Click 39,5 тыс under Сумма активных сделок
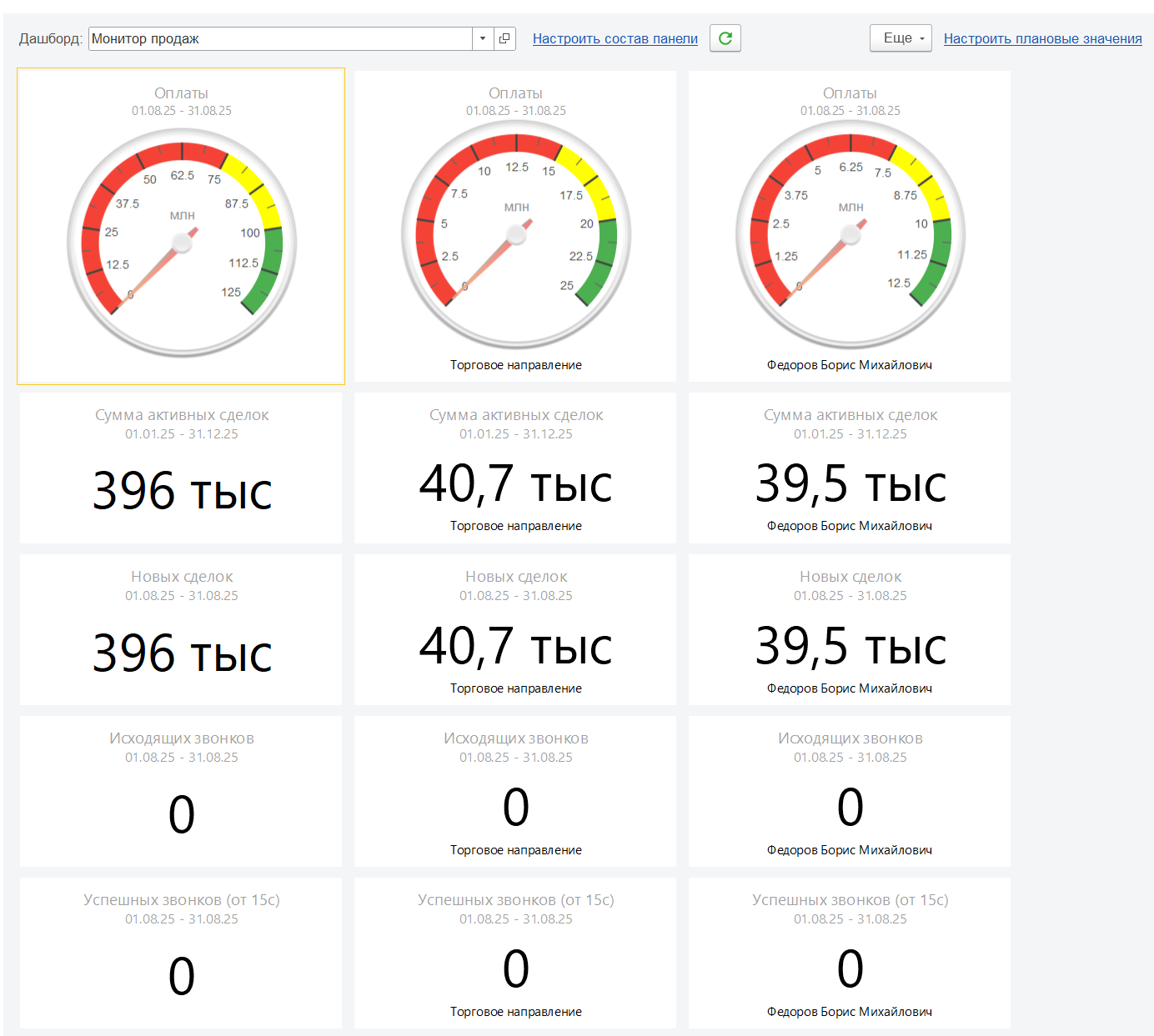The width and height of the screenshot is (1154, 1036). (x=850, y=483)
